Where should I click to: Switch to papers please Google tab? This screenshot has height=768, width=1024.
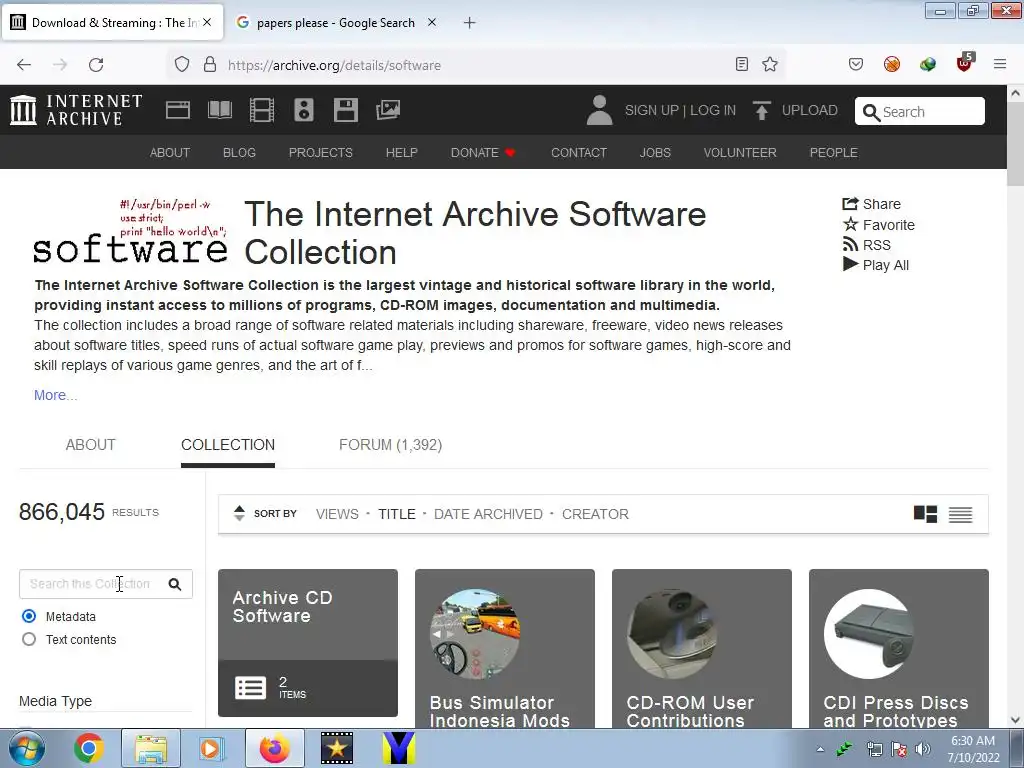(336, 23)
